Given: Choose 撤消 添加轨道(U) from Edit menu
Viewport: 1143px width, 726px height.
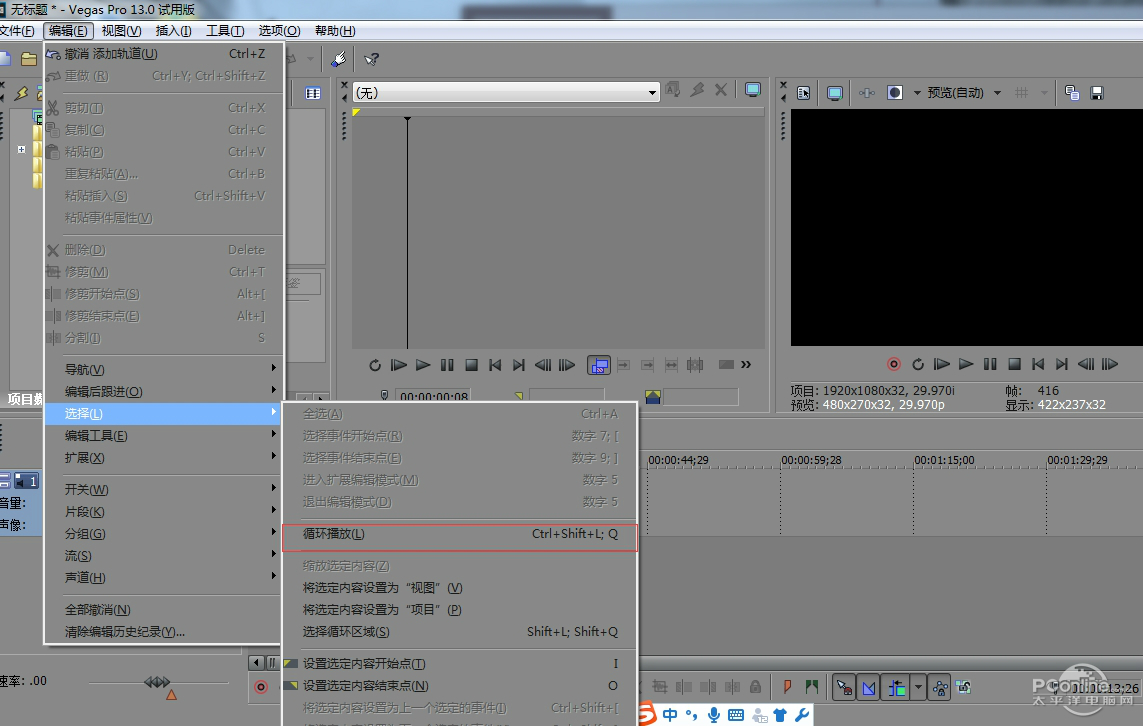Looking at the screenshot, I should [x=163, y=53].
